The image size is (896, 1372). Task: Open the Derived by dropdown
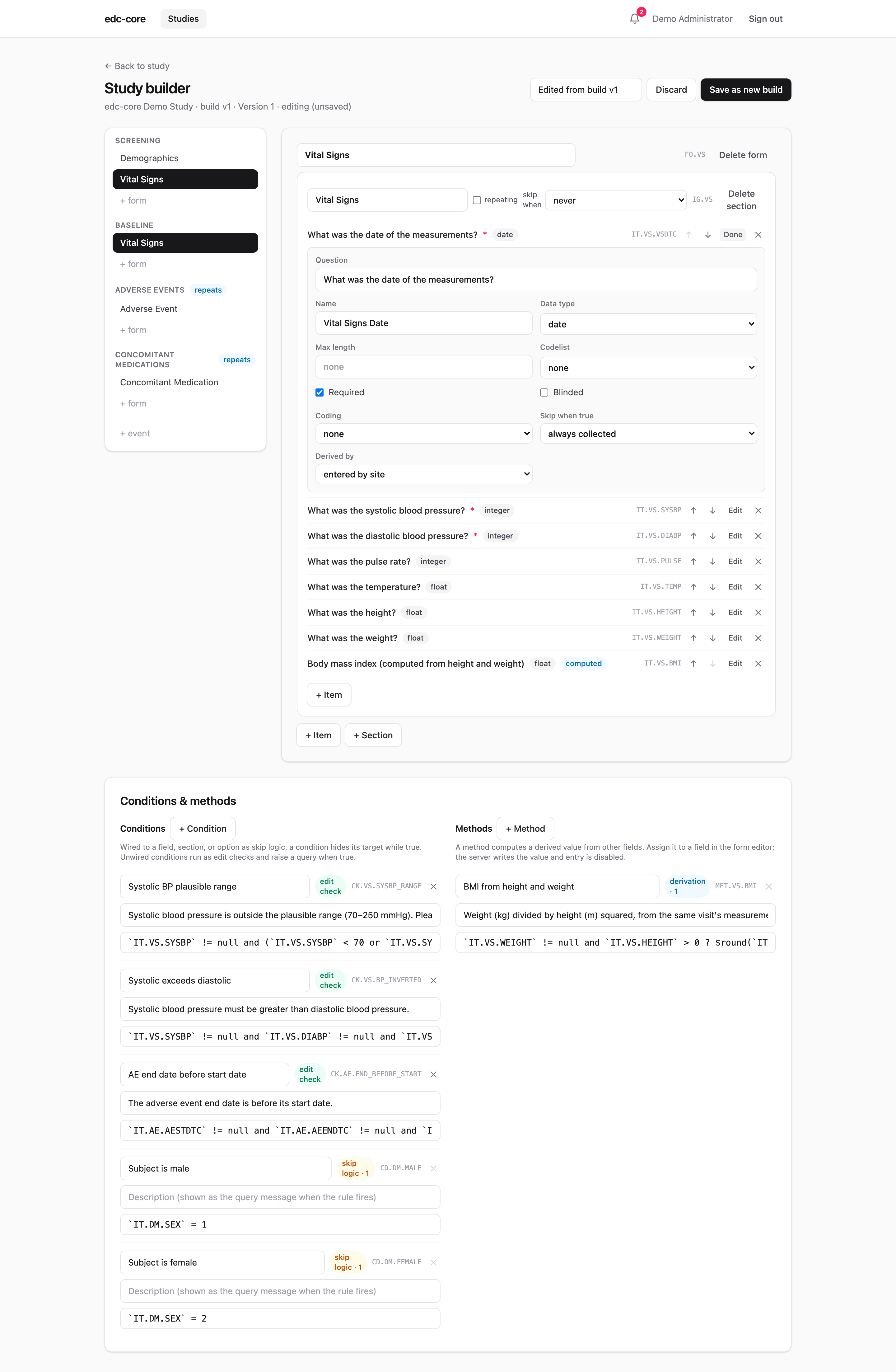point(423,474)
